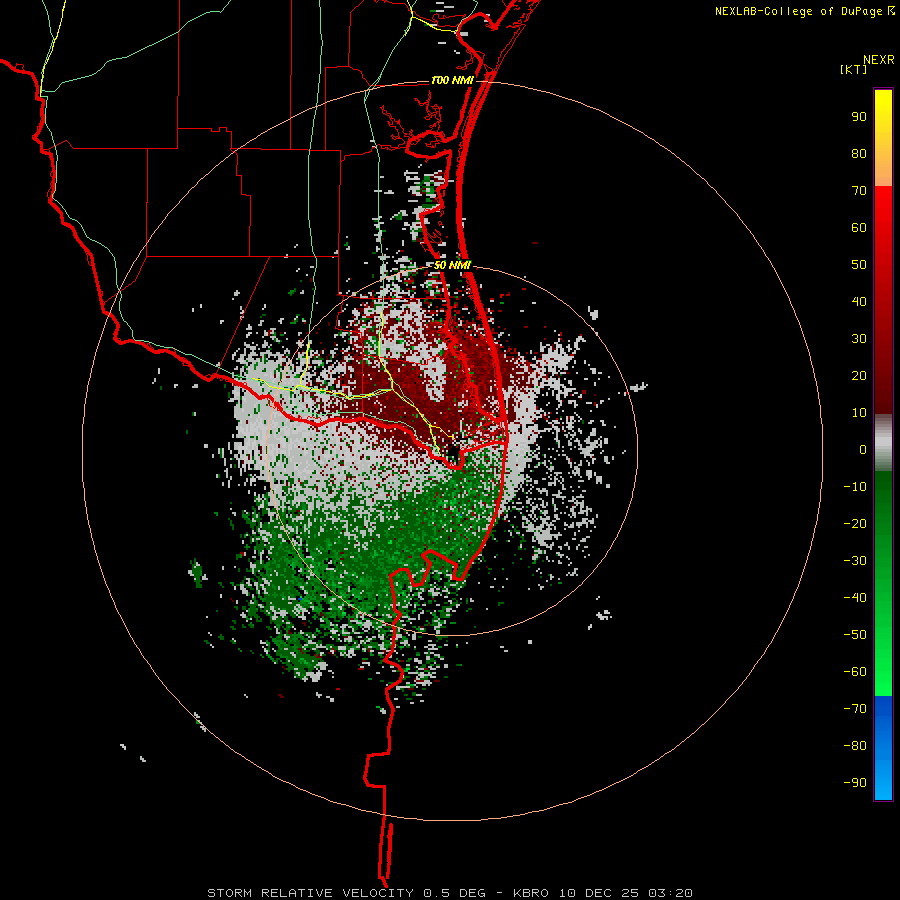Click the gray zero-velocity color bar segment
The width and height of the screenshot is (900, 900).
point(883,443)
